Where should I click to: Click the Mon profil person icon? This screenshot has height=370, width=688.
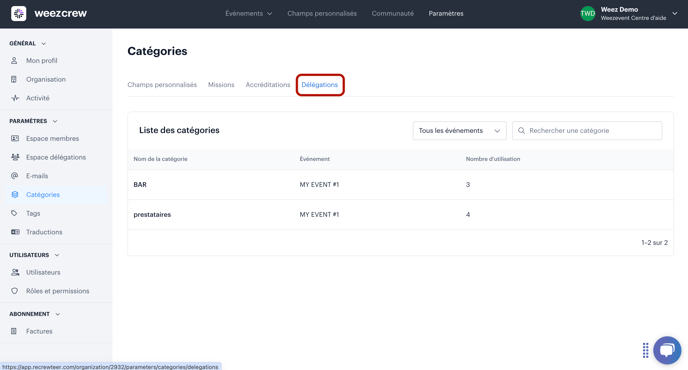(x=14, y=61)
